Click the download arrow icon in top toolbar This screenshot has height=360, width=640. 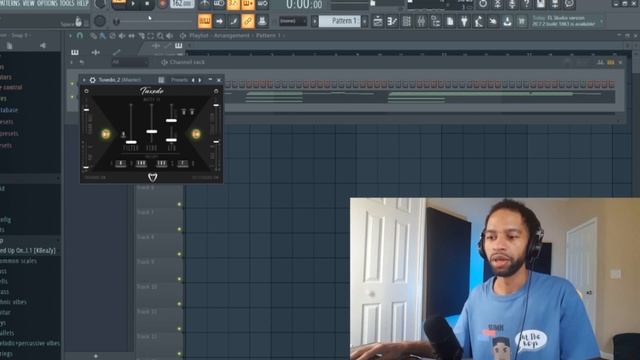(x=507, y=21)
